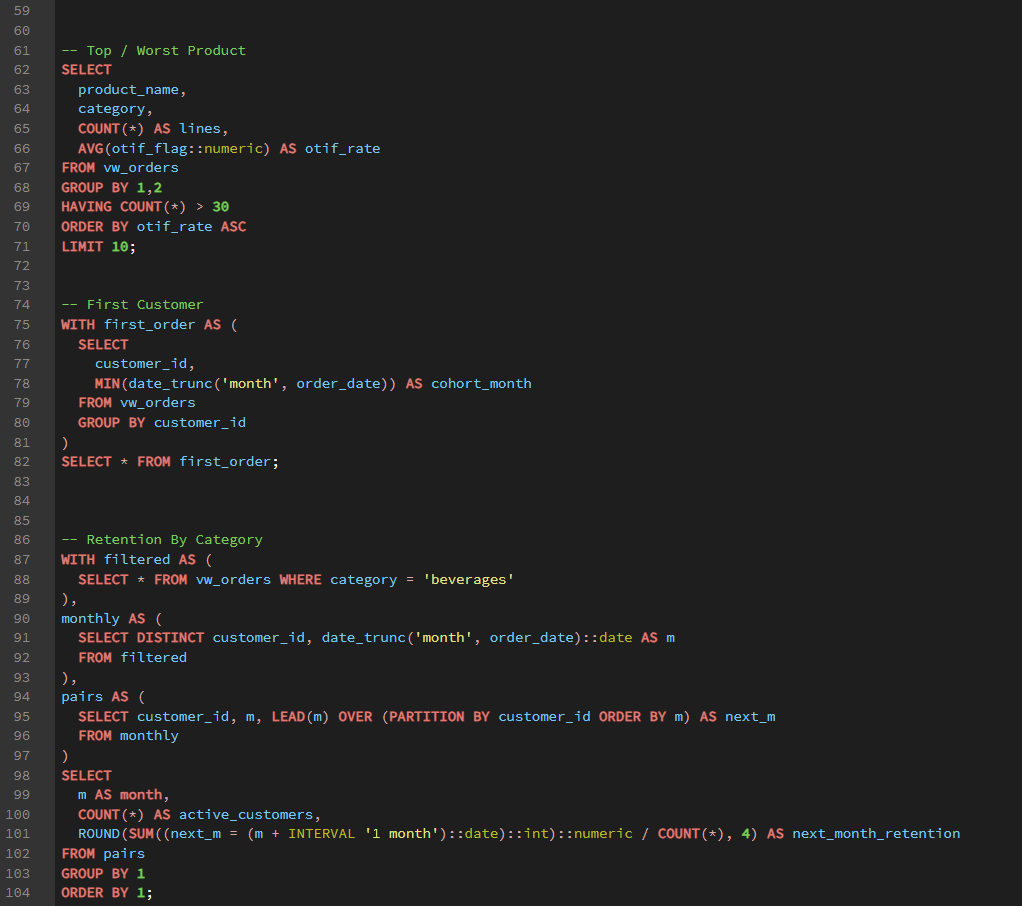
Task: Click the DISTINCT keyword on line 91
Action: coord(174,637)
